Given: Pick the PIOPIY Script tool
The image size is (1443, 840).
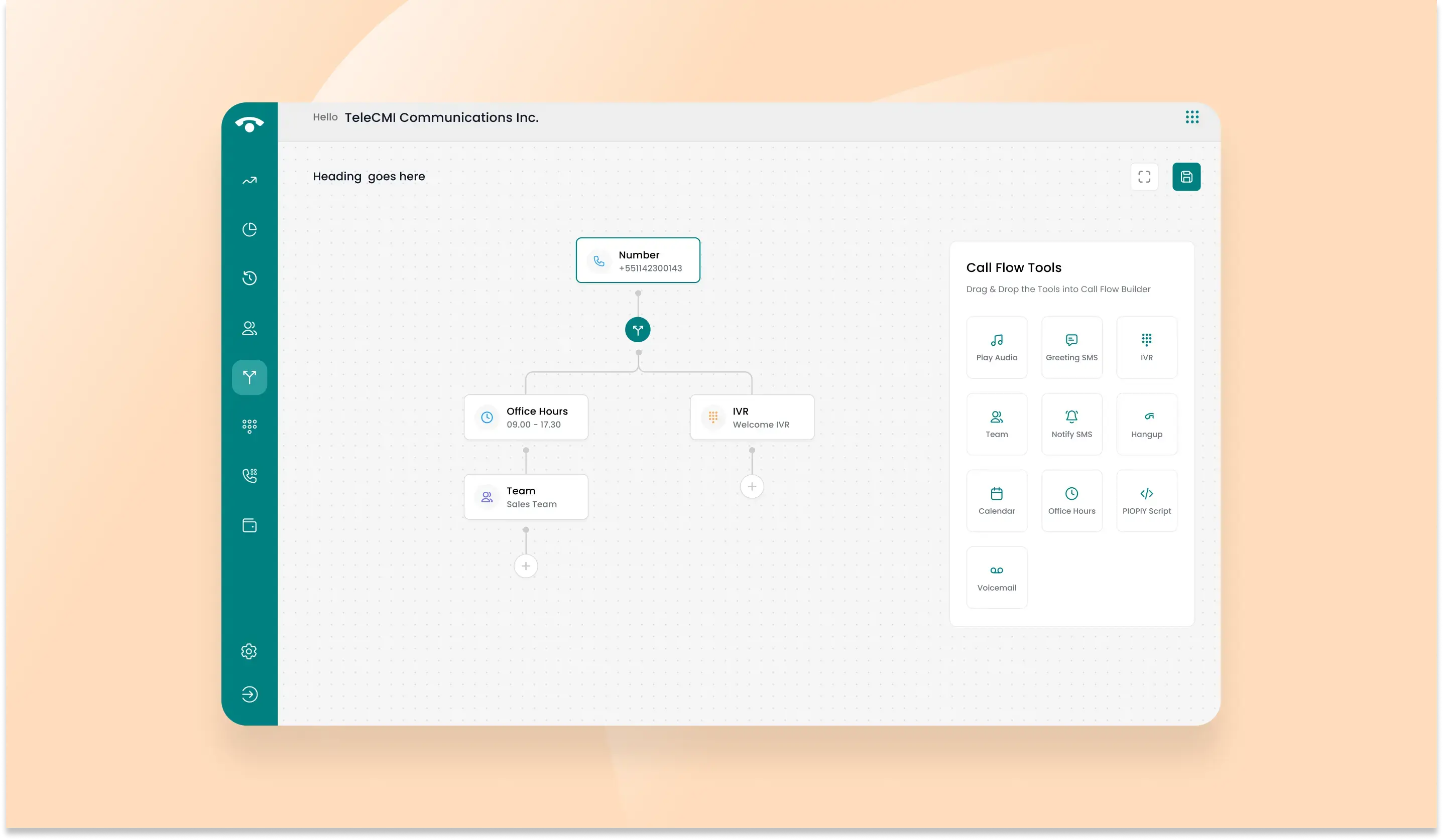Looking at the screenshot, I should tap(1146, 501).
